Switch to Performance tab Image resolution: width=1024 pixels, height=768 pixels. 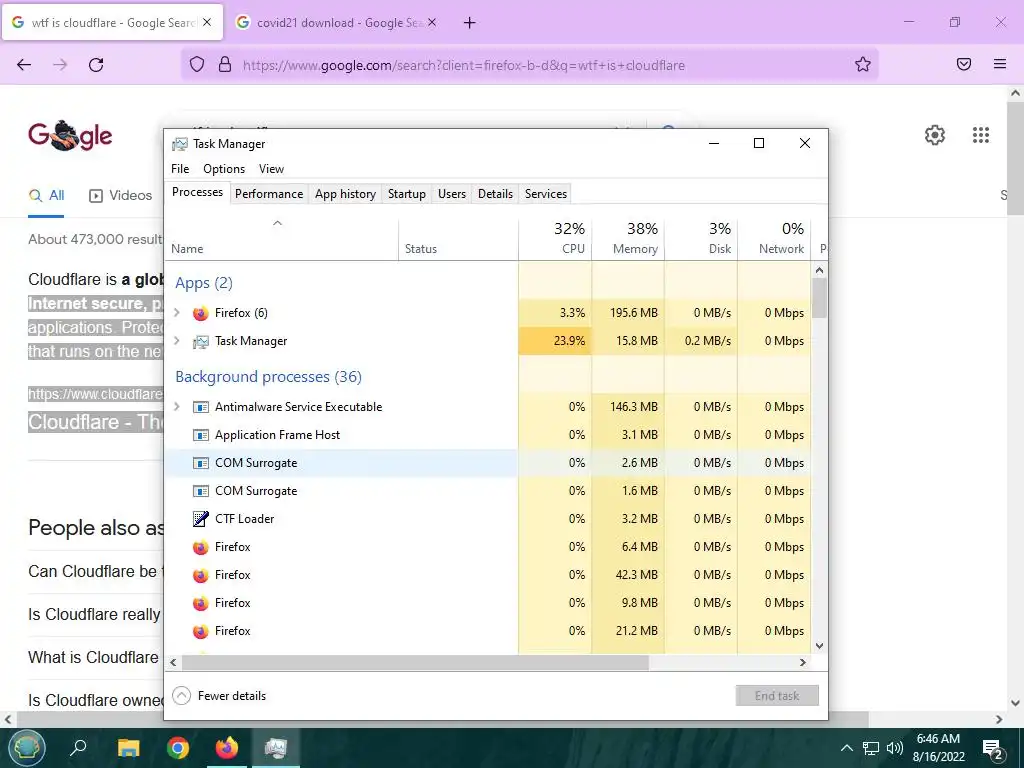tap(269, 194)
